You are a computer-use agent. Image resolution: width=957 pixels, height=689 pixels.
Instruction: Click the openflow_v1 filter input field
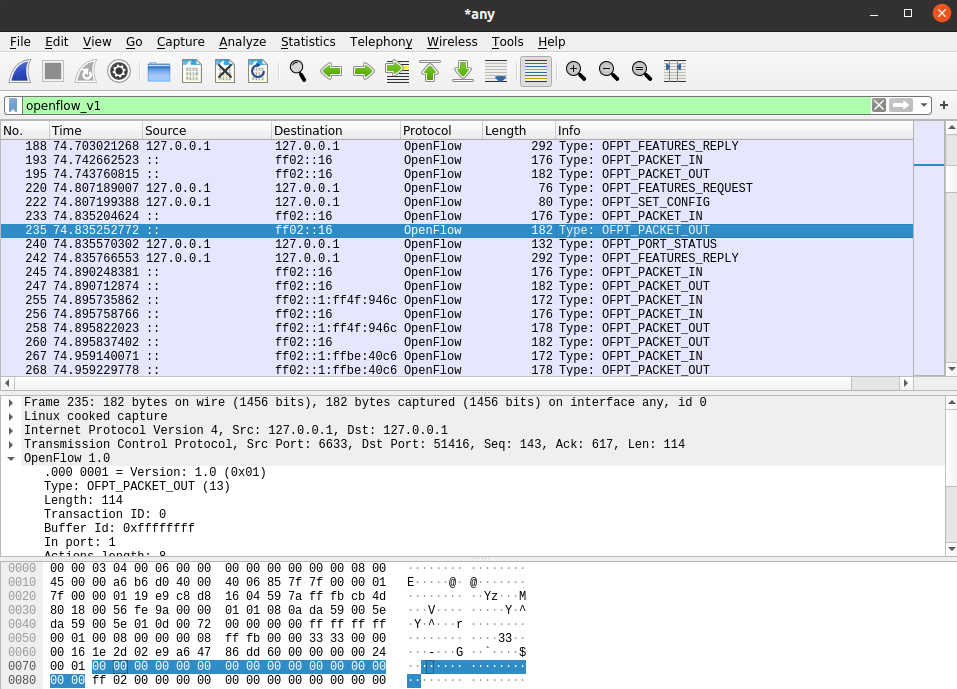(440, 105)
